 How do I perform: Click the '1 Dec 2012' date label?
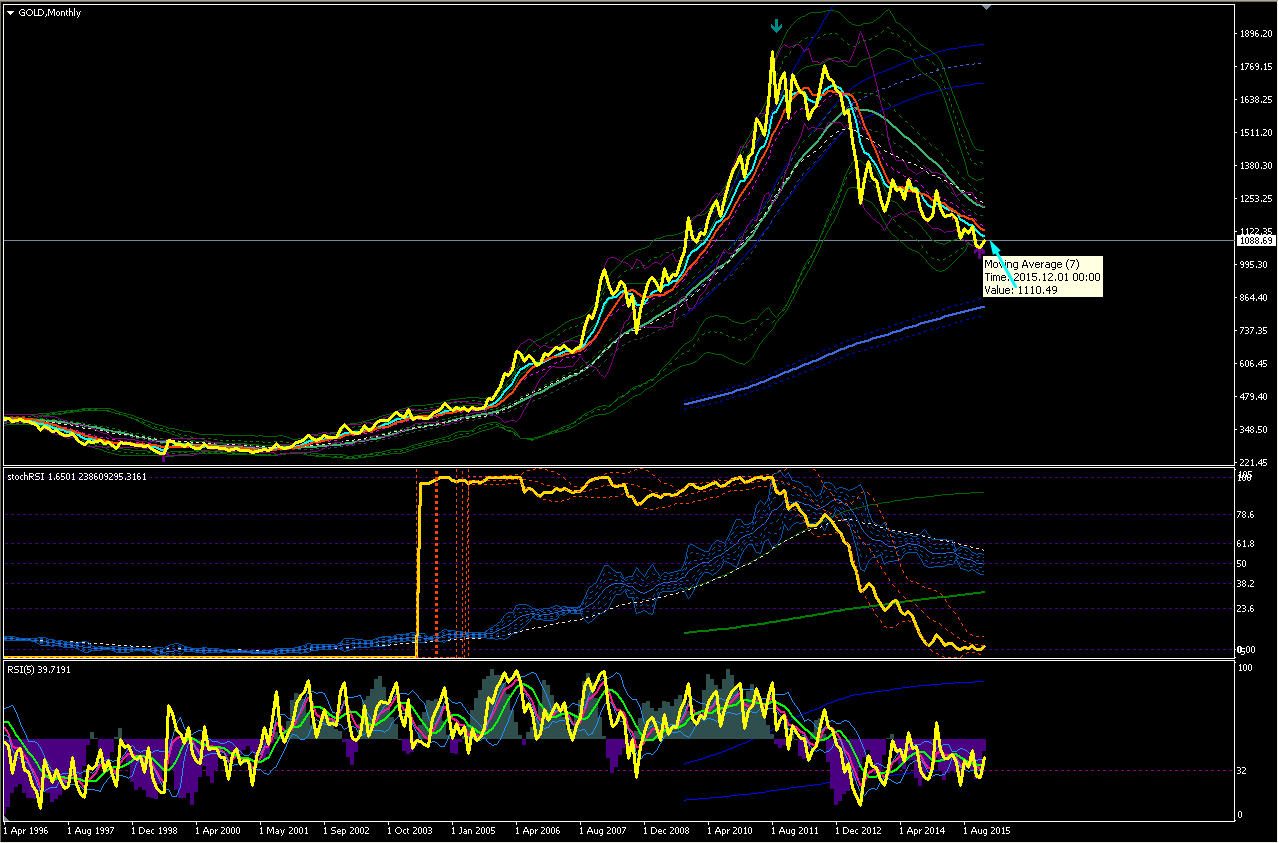pos(860,830)
